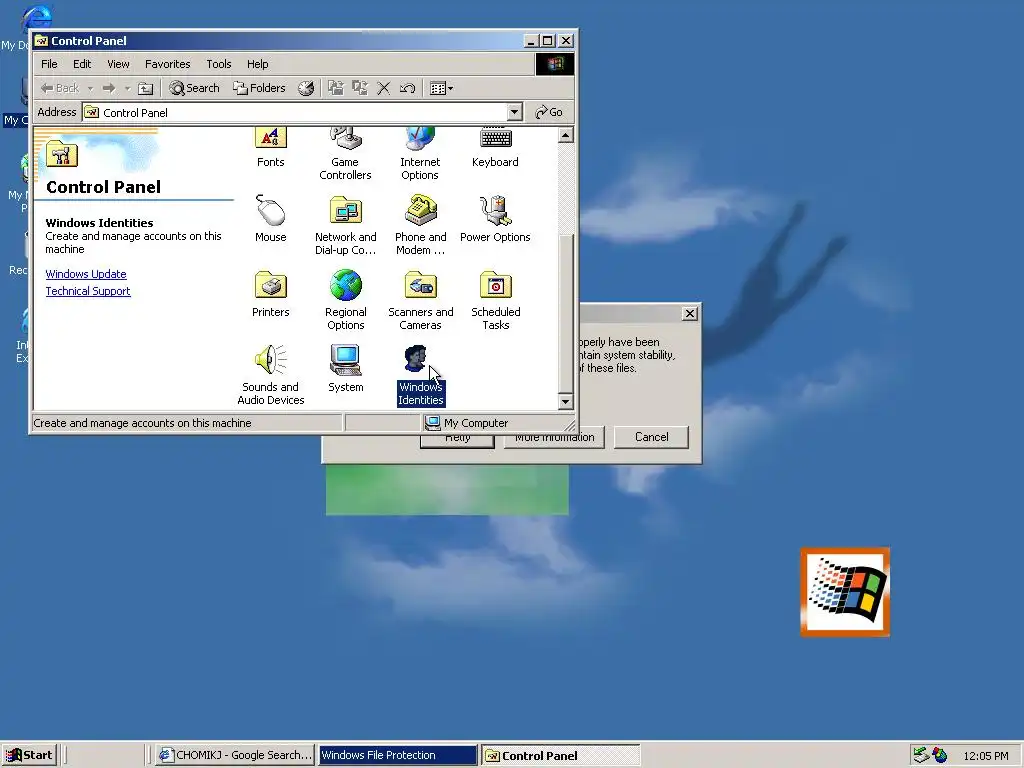Select the Windows Identities icon
This screenshot has width=1024, height=768.
tap(421, 376)
